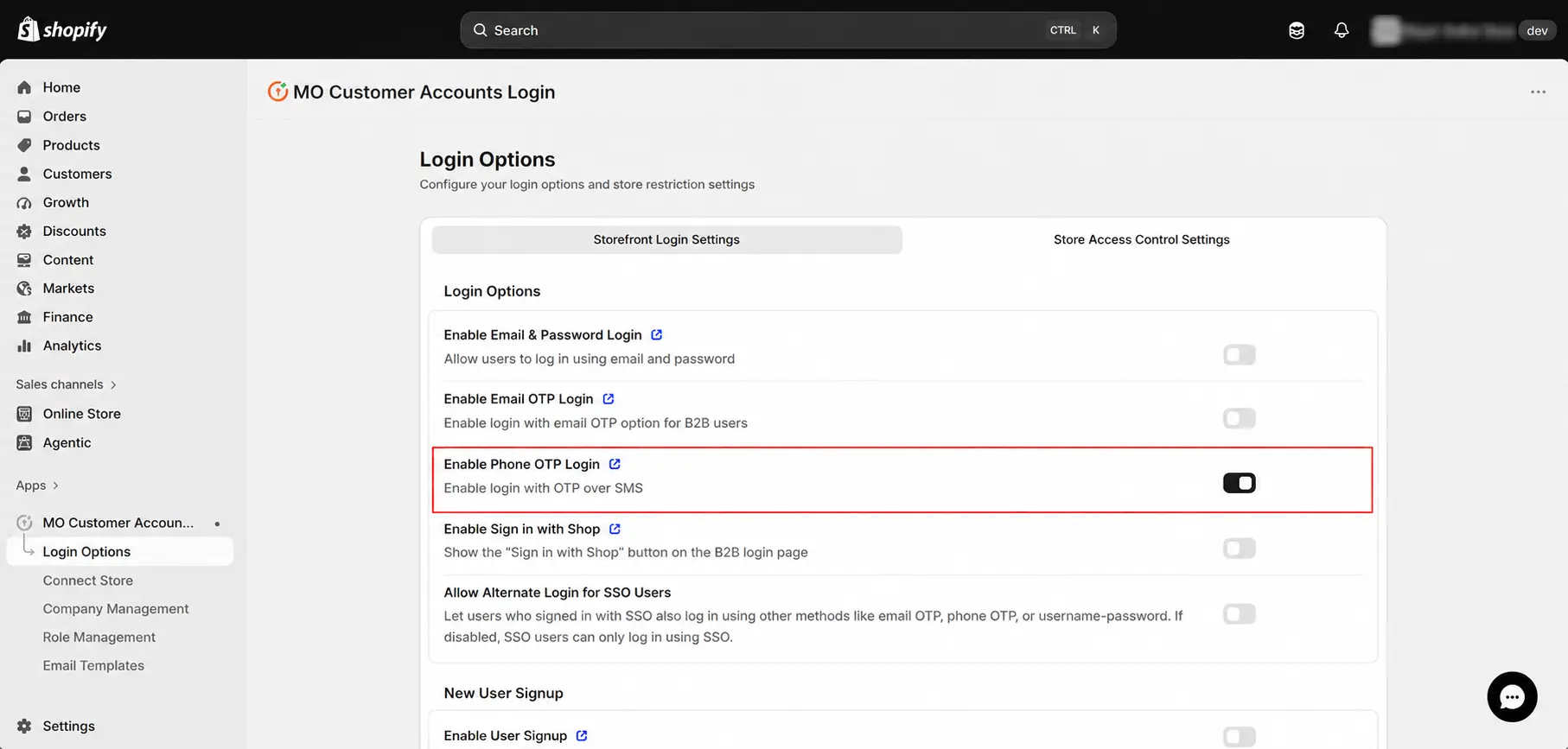Switch to Storefront Login Settings tab
This screenshot has height=749, width=1568.
666,239
